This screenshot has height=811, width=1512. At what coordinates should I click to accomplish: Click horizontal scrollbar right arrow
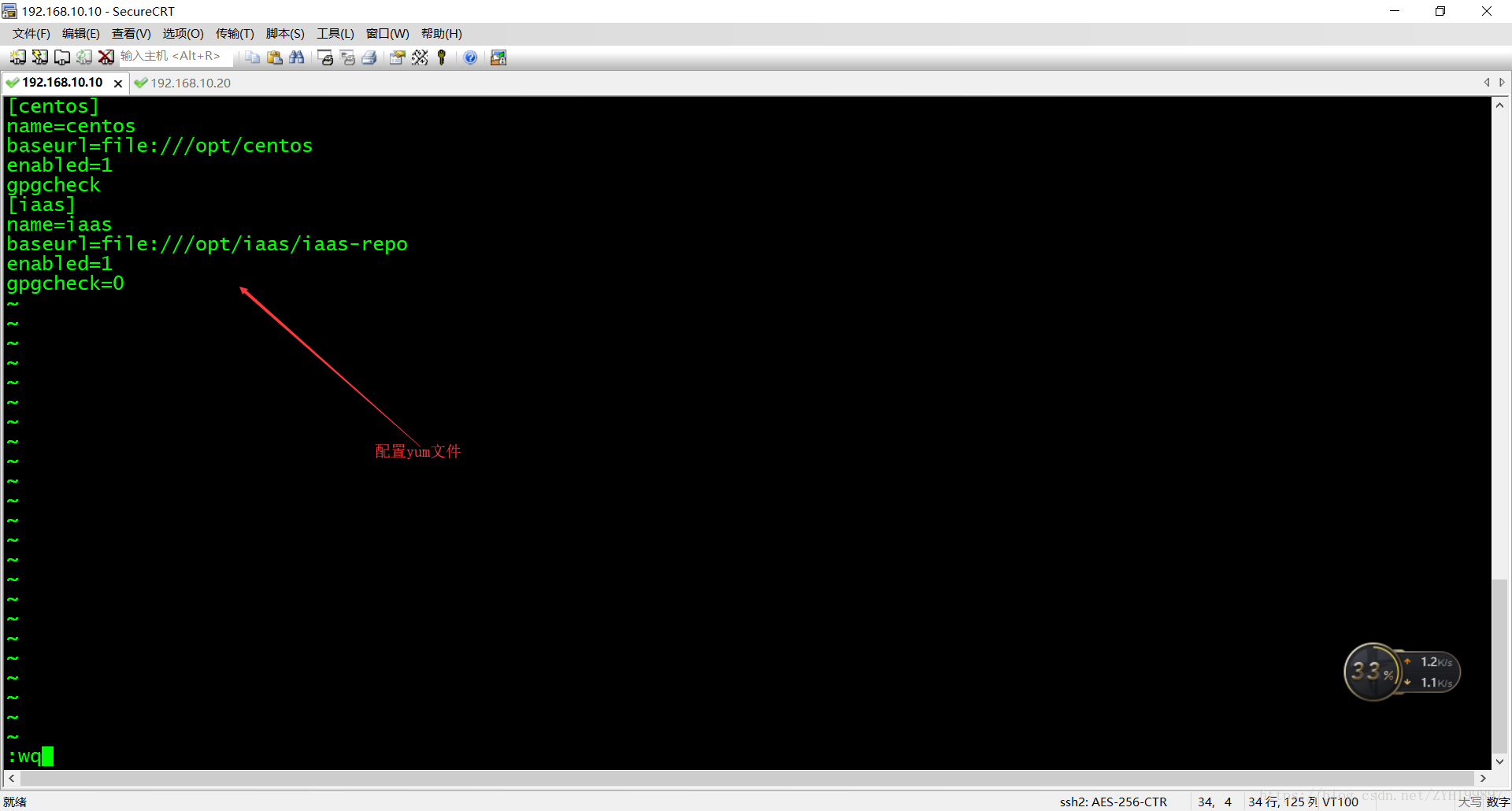pos(1483,778)
